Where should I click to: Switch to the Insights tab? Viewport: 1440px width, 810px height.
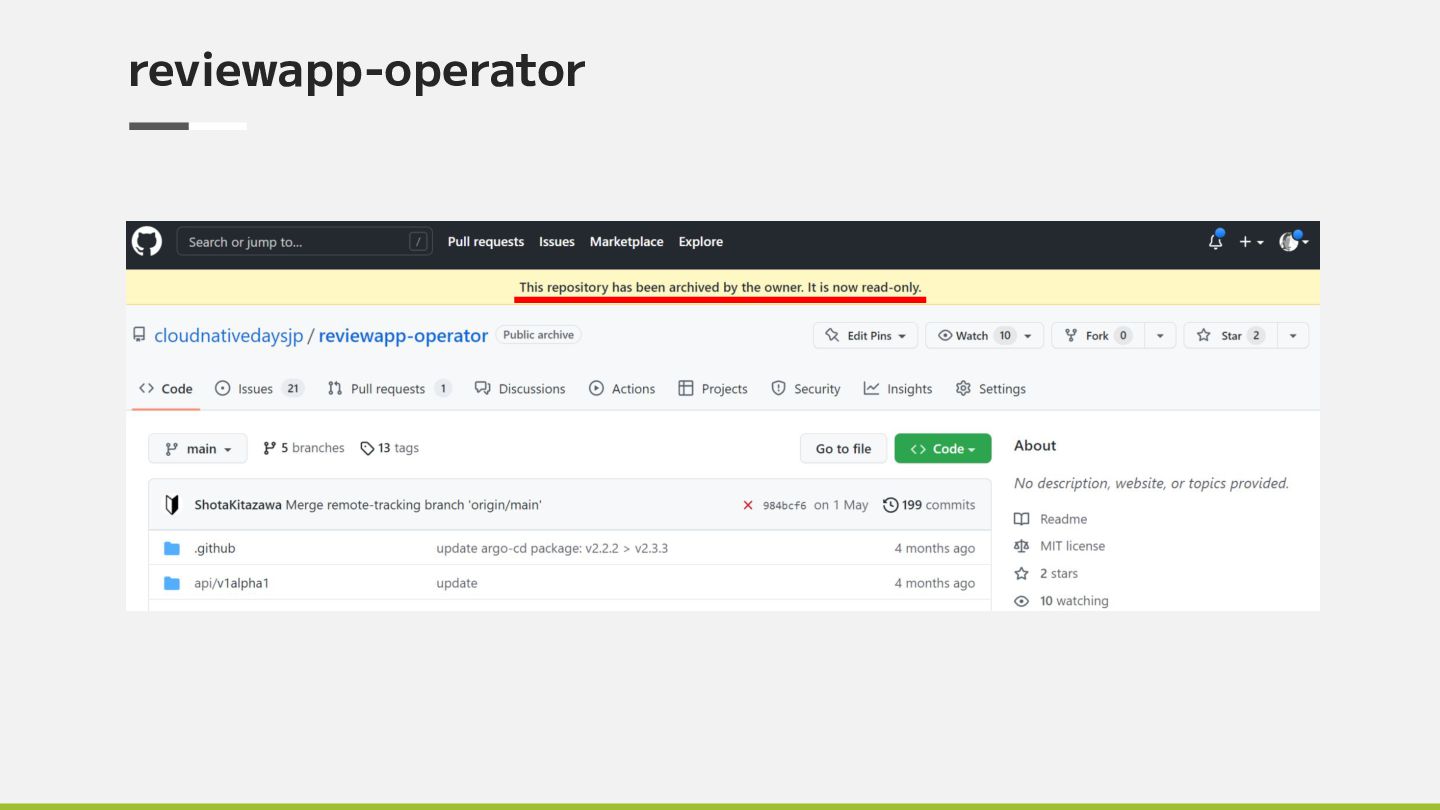[x=898, y=389]
